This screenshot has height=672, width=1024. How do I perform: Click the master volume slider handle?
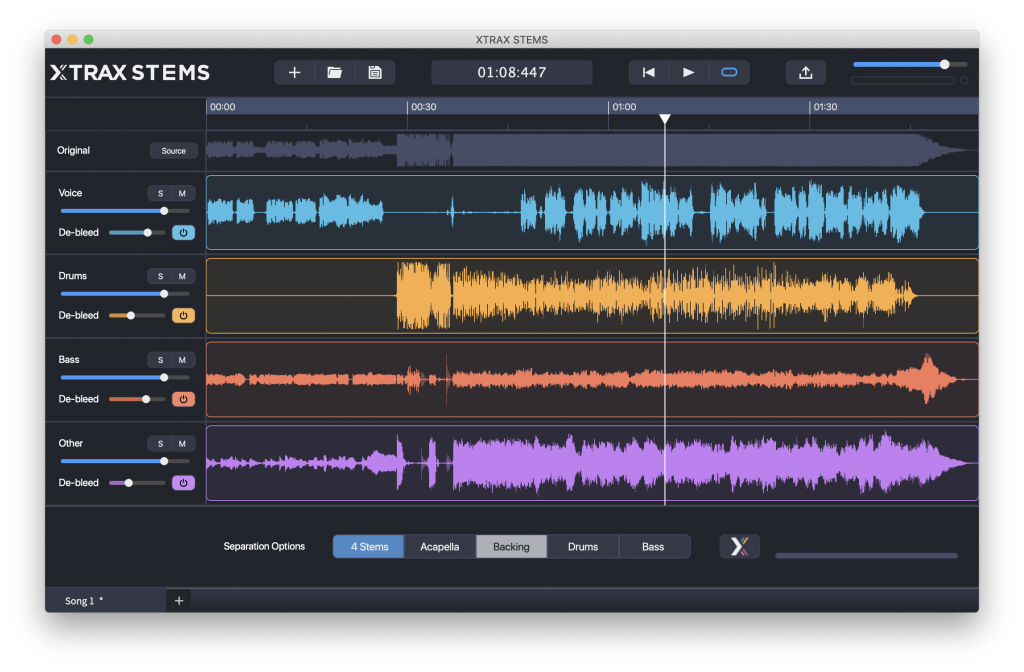click(944, 64)
